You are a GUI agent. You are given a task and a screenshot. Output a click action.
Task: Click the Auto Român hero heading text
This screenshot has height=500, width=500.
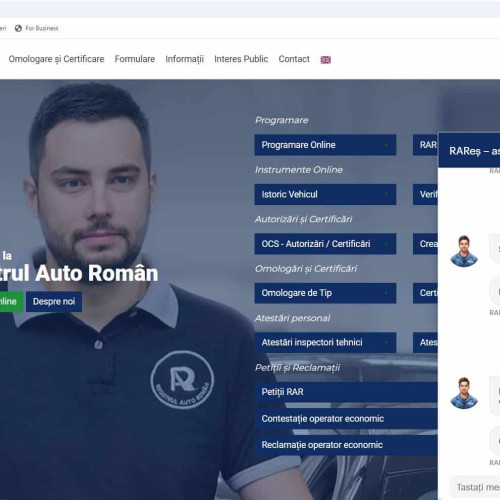coord(79,274)
